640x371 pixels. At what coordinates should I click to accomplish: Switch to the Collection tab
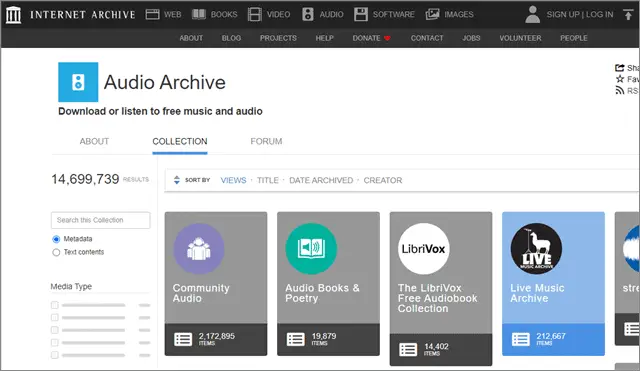(180, 141)
